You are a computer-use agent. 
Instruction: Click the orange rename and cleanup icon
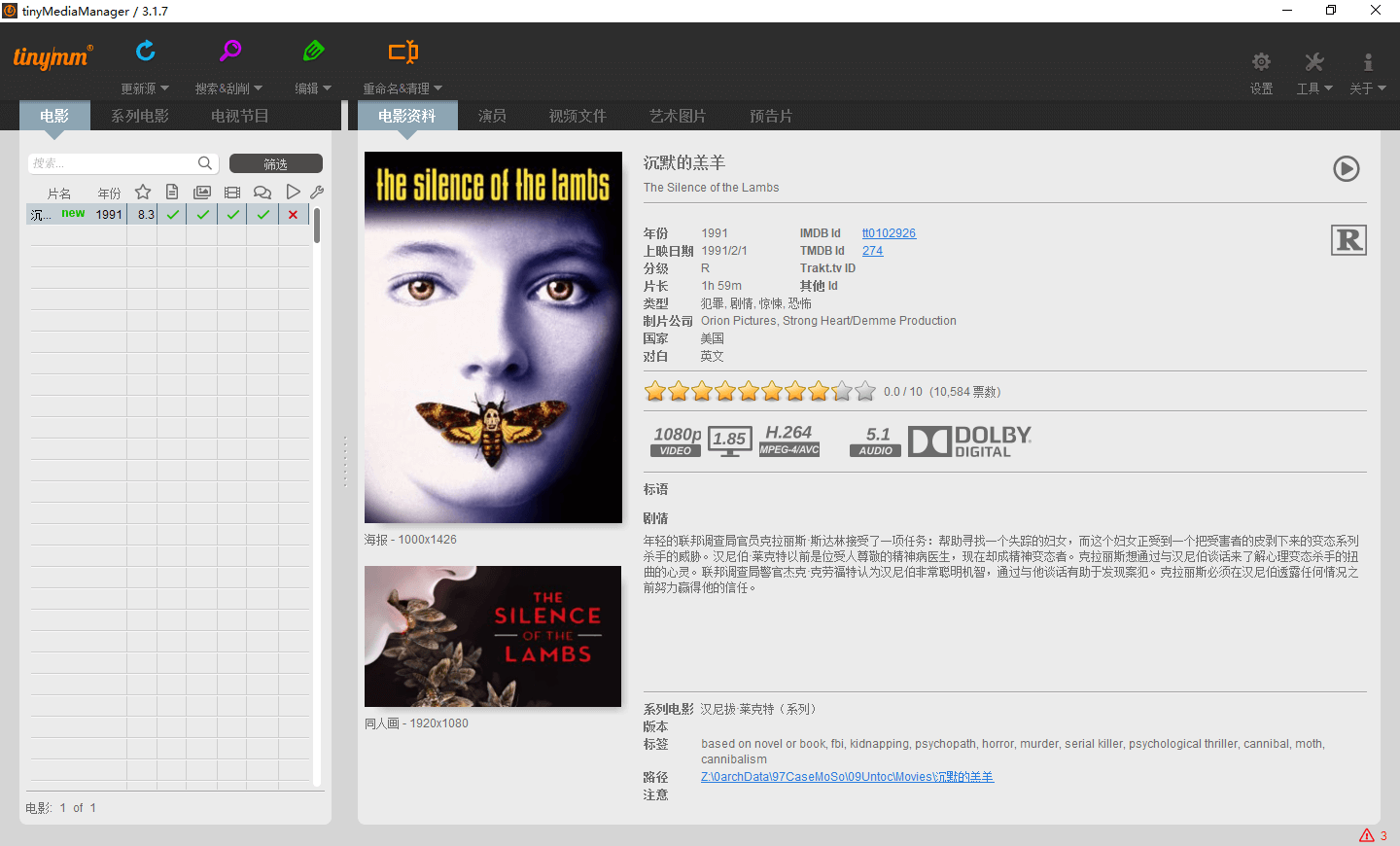tap(403, 52)
